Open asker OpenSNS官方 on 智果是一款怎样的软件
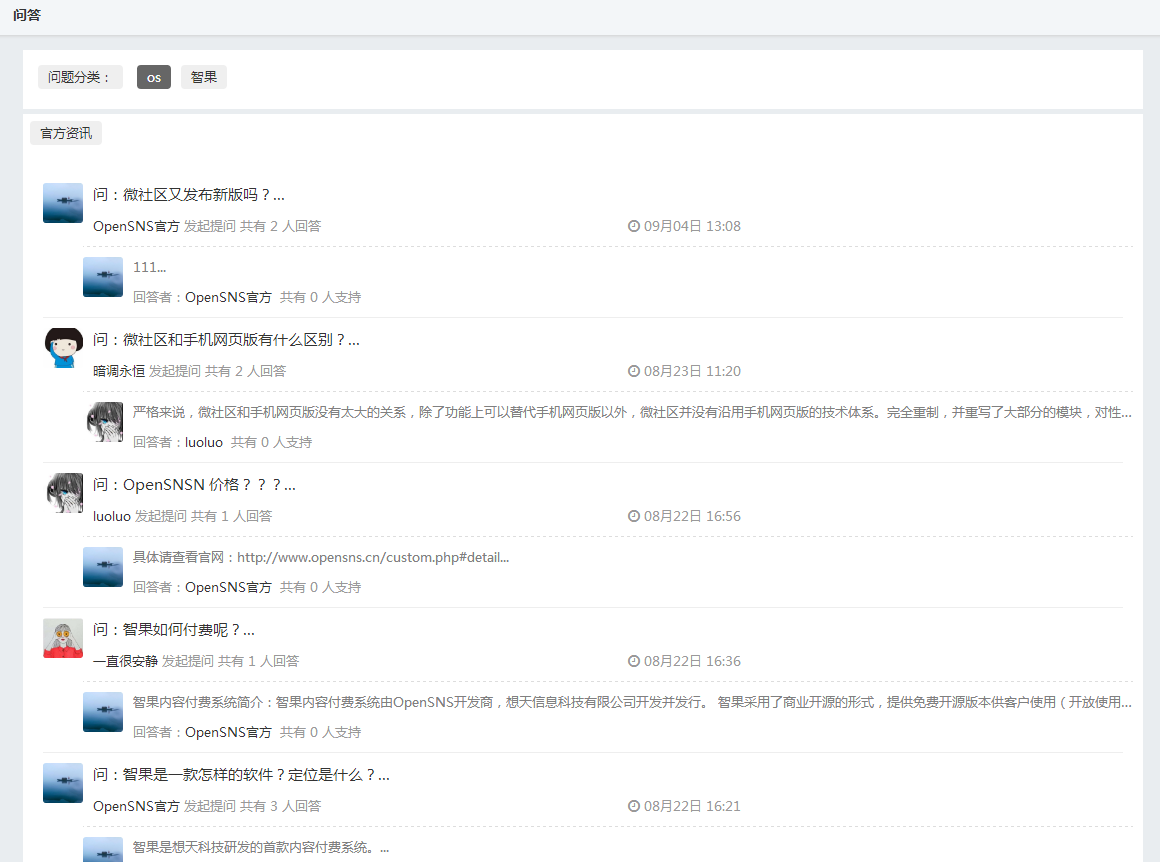Screen dimensions: 1160x862 point(136,806)
